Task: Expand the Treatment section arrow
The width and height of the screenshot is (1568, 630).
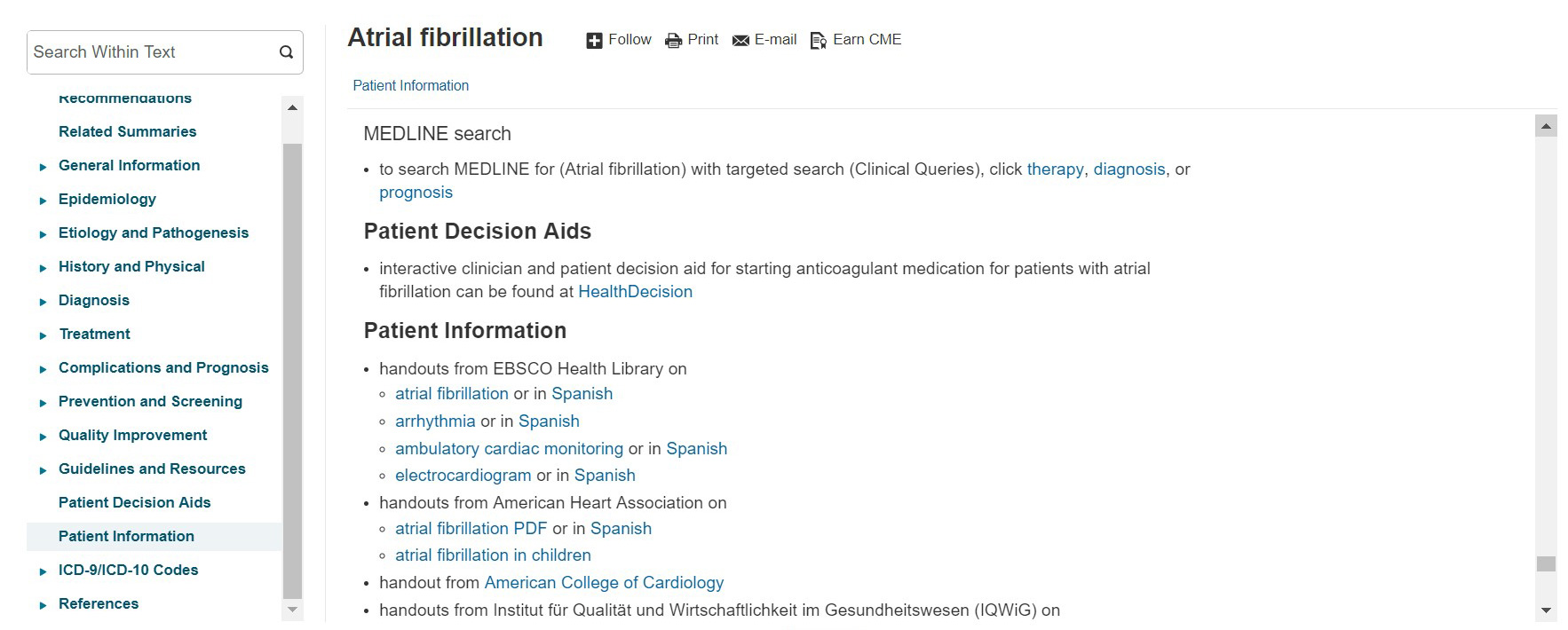Action: 43,335
